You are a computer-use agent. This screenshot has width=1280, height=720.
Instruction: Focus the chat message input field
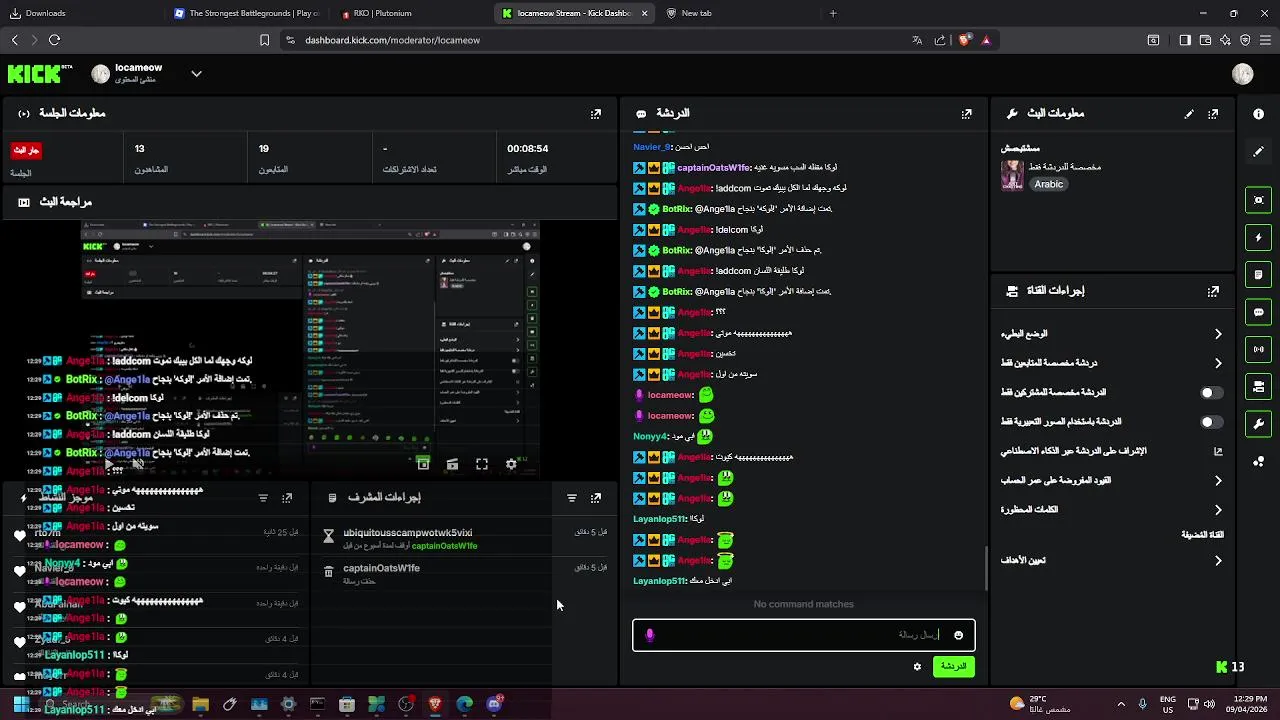click(x=803, y=635)
